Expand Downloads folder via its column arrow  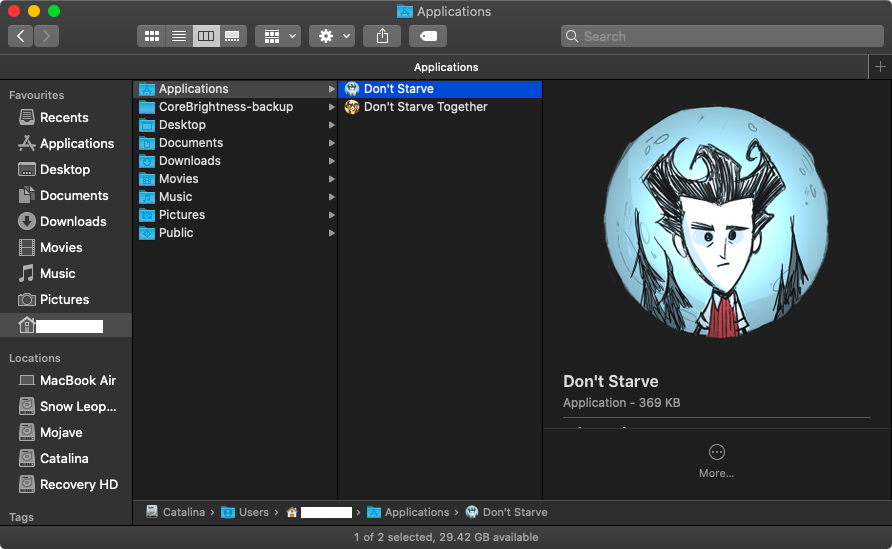(x=331, y=161)
